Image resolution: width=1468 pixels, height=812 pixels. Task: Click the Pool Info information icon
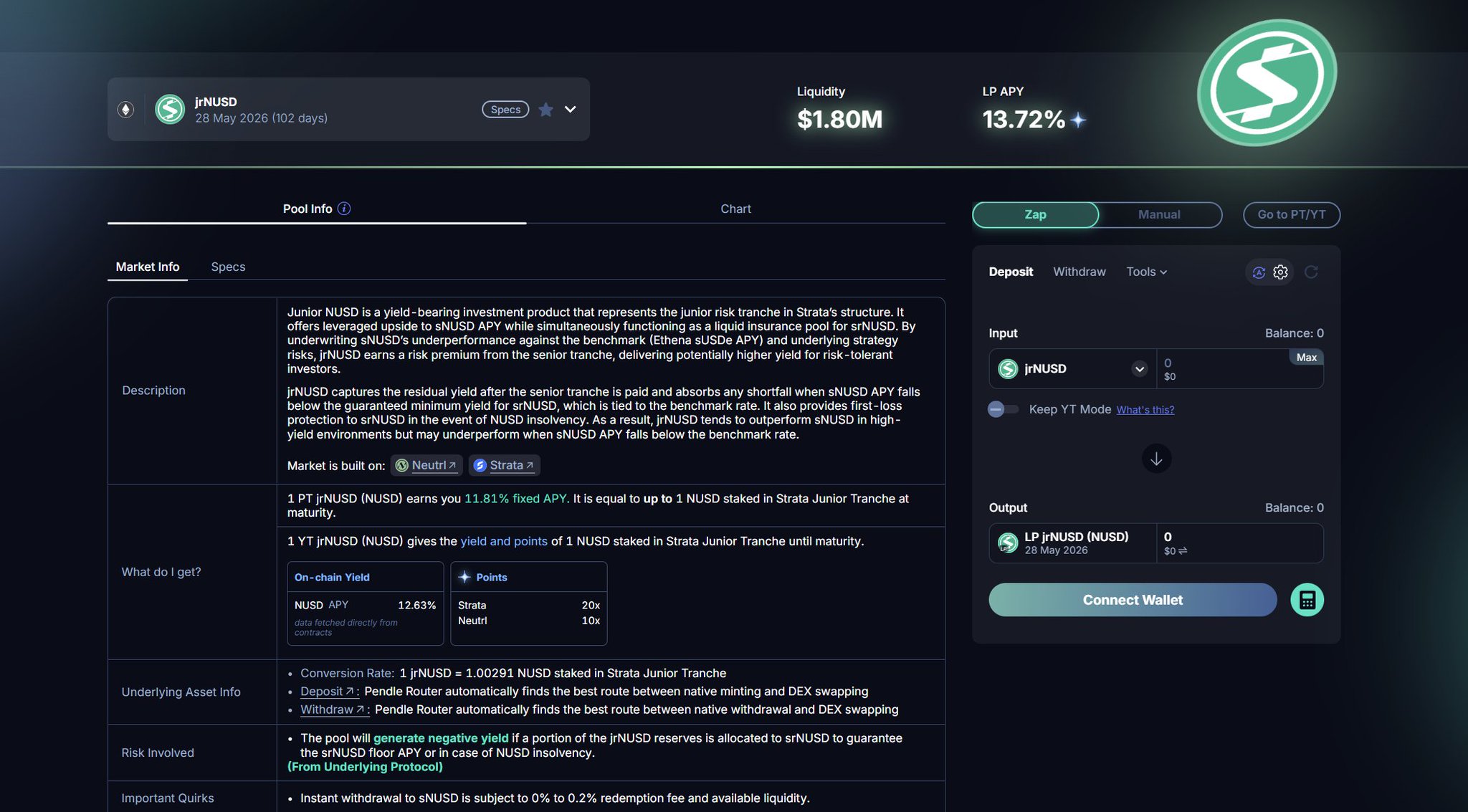click(x=344, y=209)
